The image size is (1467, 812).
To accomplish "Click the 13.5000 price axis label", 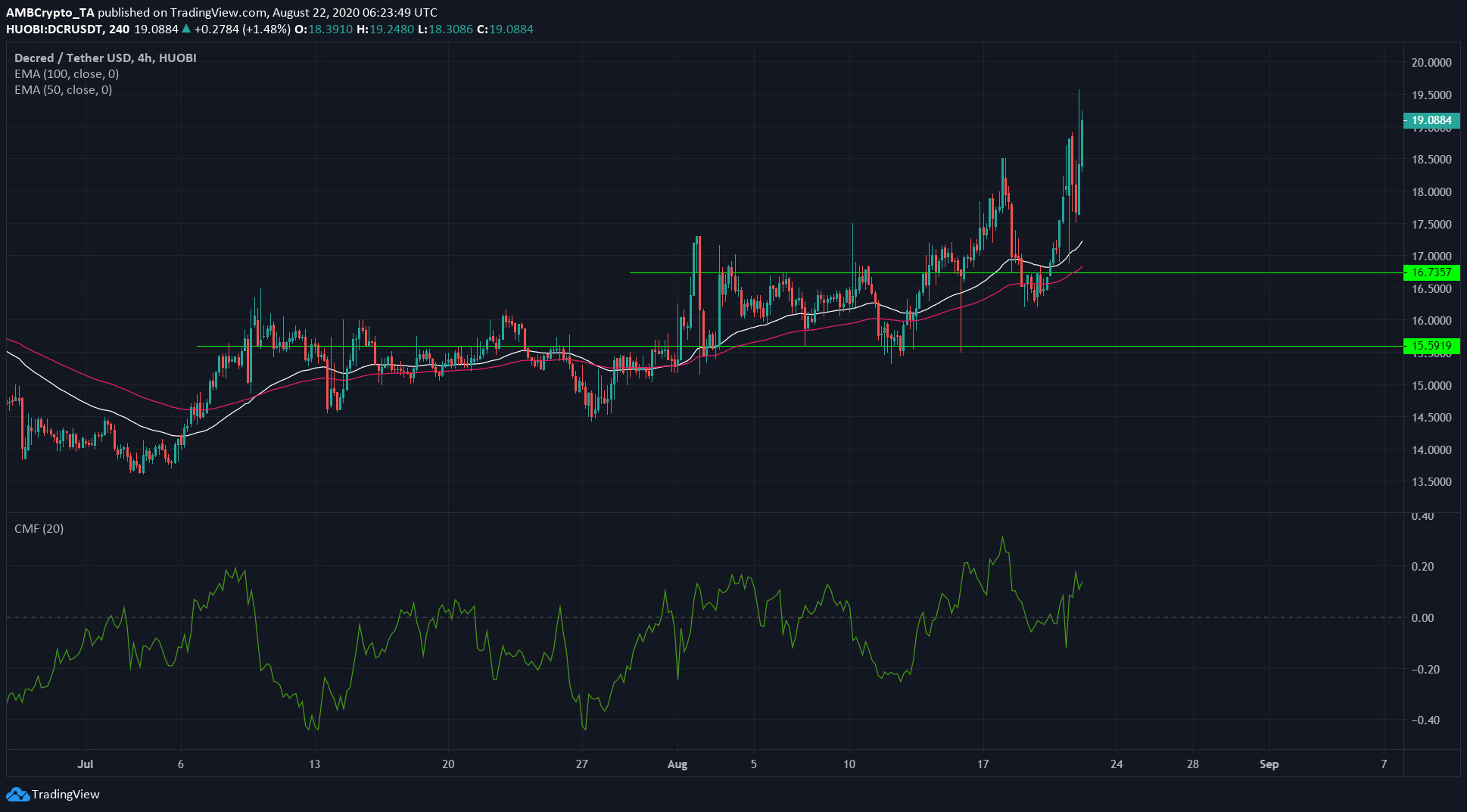I will coord(1431,482).
